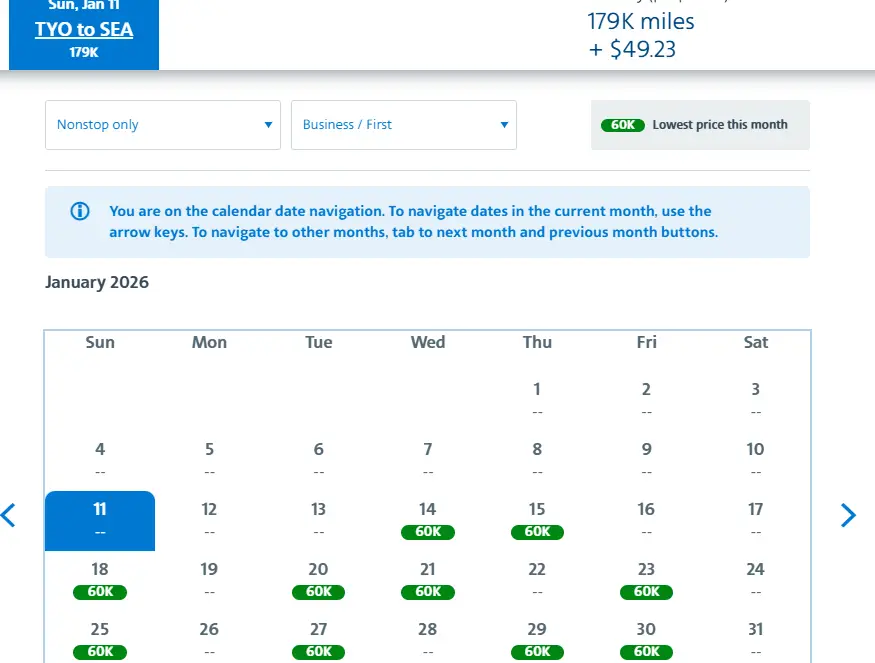The height and width of the screenshot is (663, 875).
Task: Go to previous month using left arrow
Action: tap(9, 515)
